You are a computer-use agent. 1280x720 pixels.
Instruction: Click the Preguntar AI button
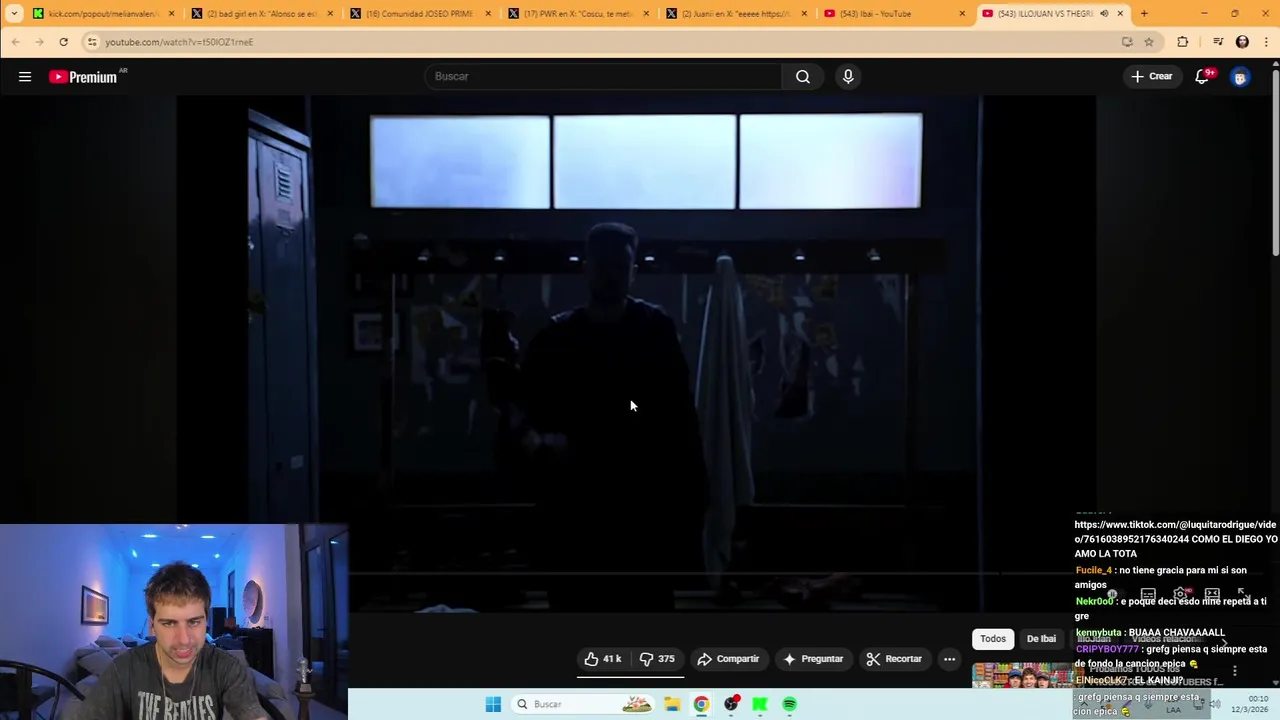[813, 659]
